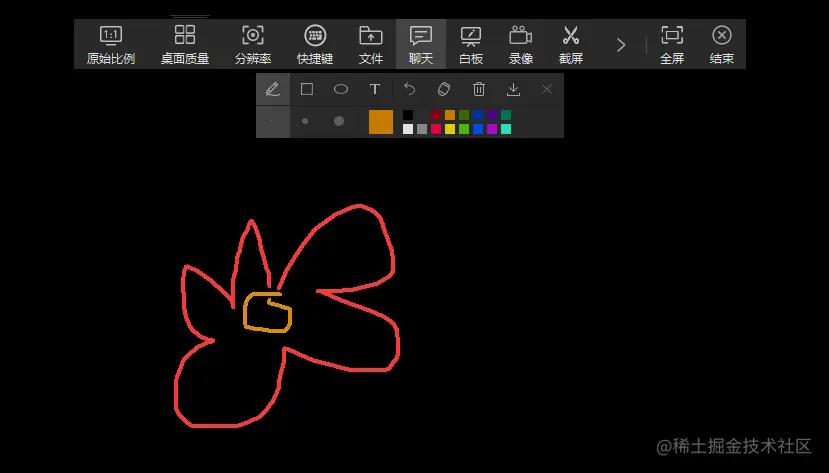
Task: Pick the dark green color swatch
Action: pyautogui.click(x=464, y=115)
